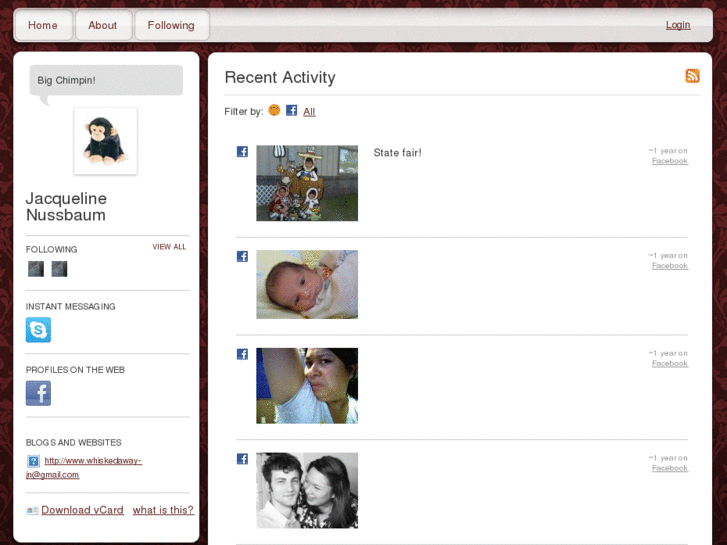Open the black-and-white couple photo thumbnail

tap(307, 490)
